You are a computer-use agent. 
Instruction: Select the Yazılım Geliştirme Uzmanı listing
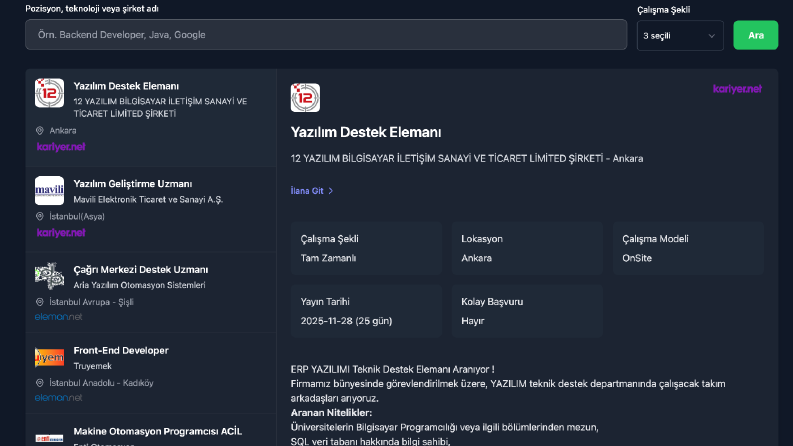[x=151, y=209]
